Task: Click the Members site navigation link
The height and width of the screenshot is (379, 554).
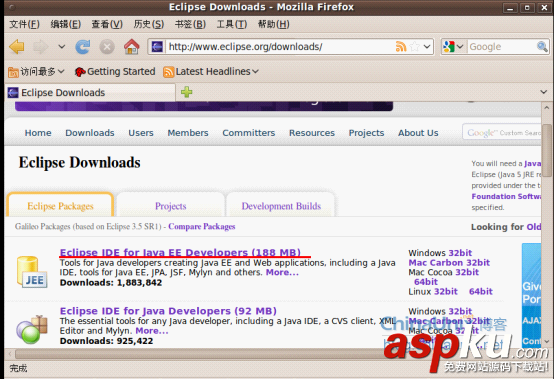Action: click(188, 133)
